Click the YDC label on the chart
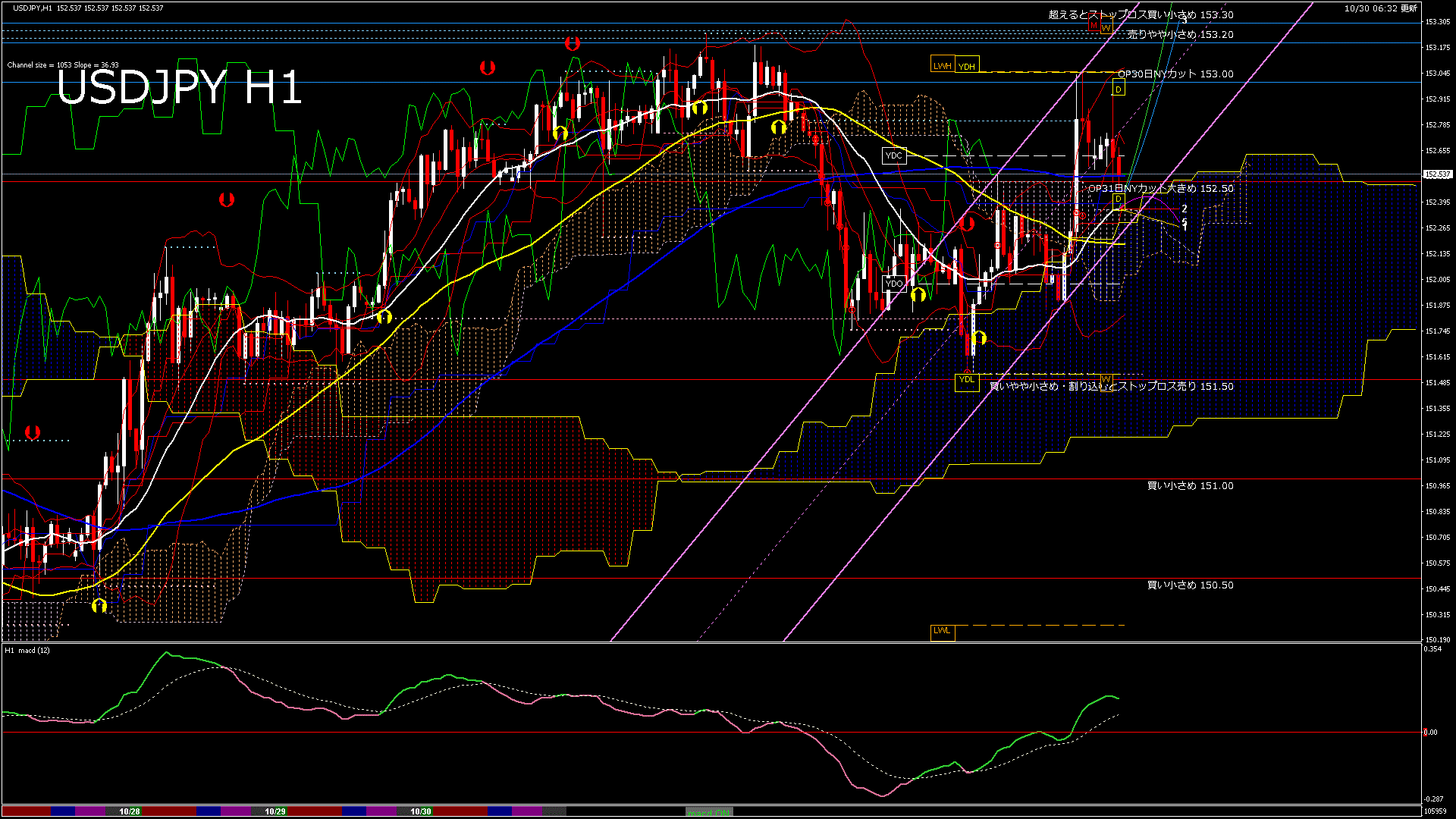Screen dimensions: 1456x819 pos(894,155)
